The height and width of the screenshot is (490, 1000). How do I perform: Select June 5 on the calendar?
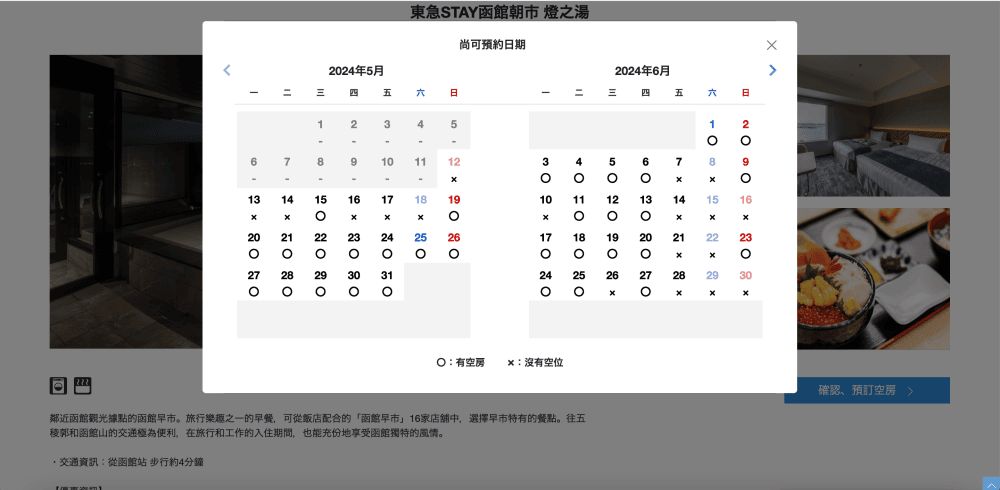tap(612, 170)
